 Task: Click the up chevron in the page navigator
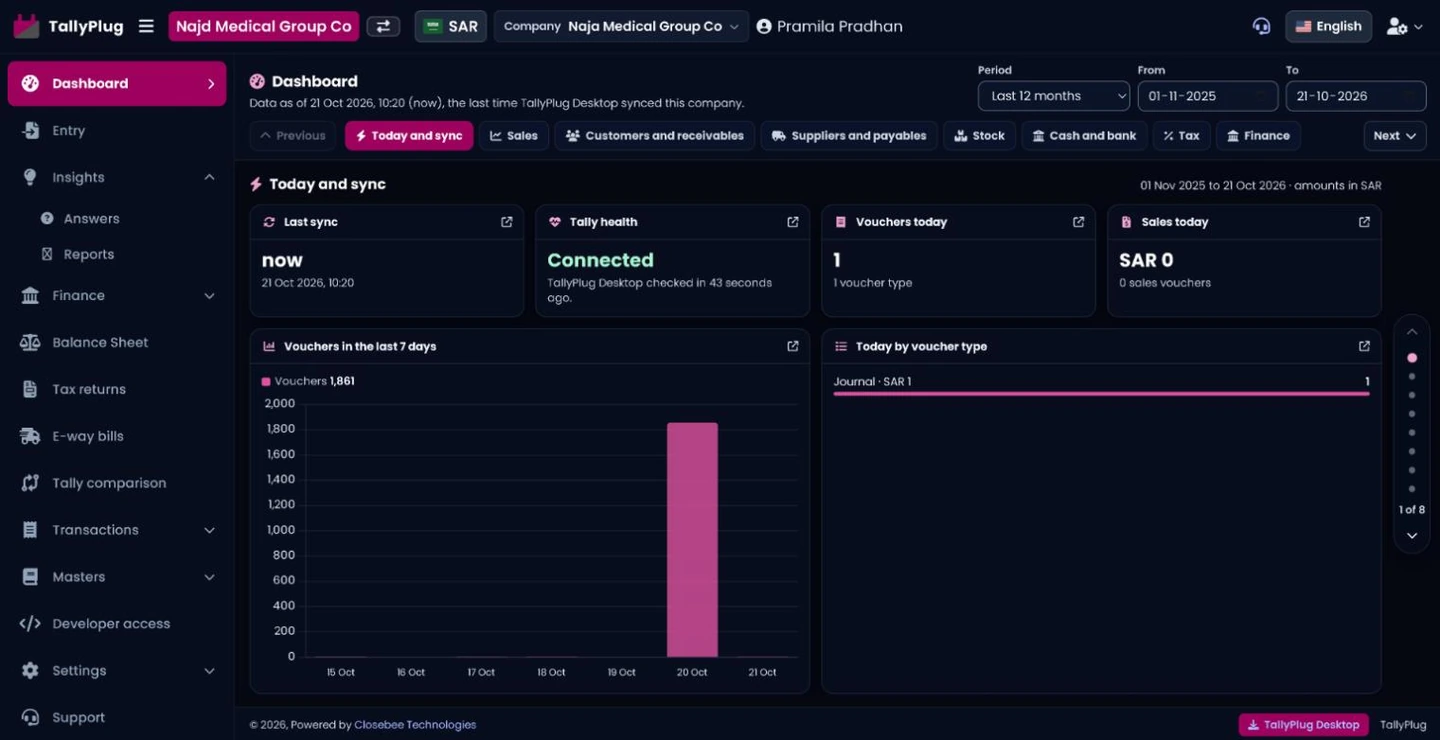[1412, 332]
